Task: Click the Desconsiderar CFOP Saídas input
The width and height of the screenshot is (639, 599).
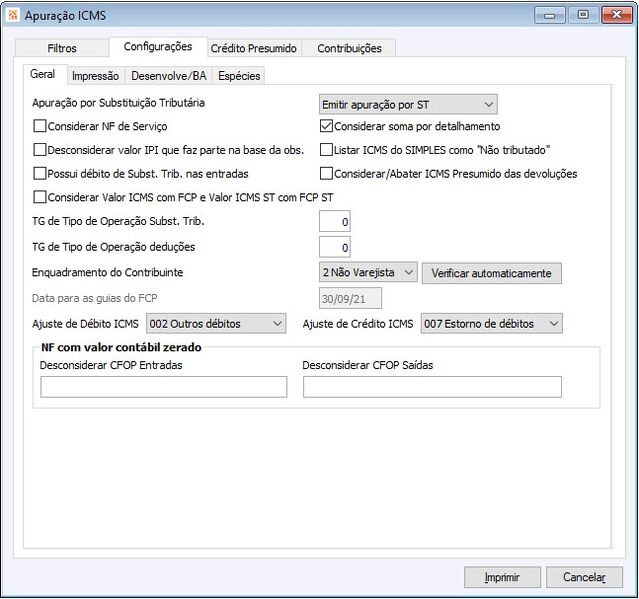Action: click(432, 387)
